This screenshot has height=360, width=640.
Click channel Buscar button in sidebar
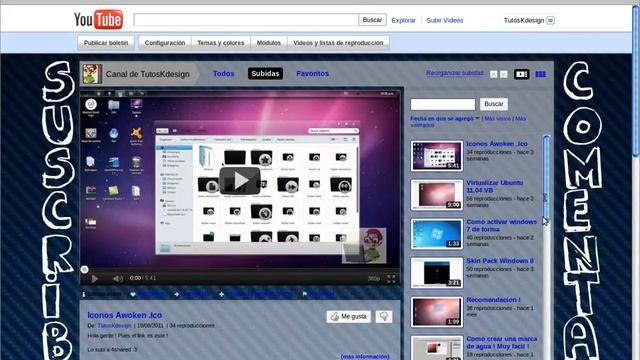coord(493,104)
